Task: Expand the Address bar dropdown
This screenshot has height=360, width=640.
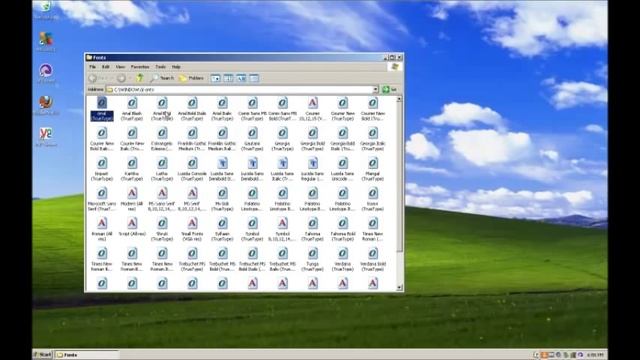Action: pyautogui.click(x=376, y=89)
